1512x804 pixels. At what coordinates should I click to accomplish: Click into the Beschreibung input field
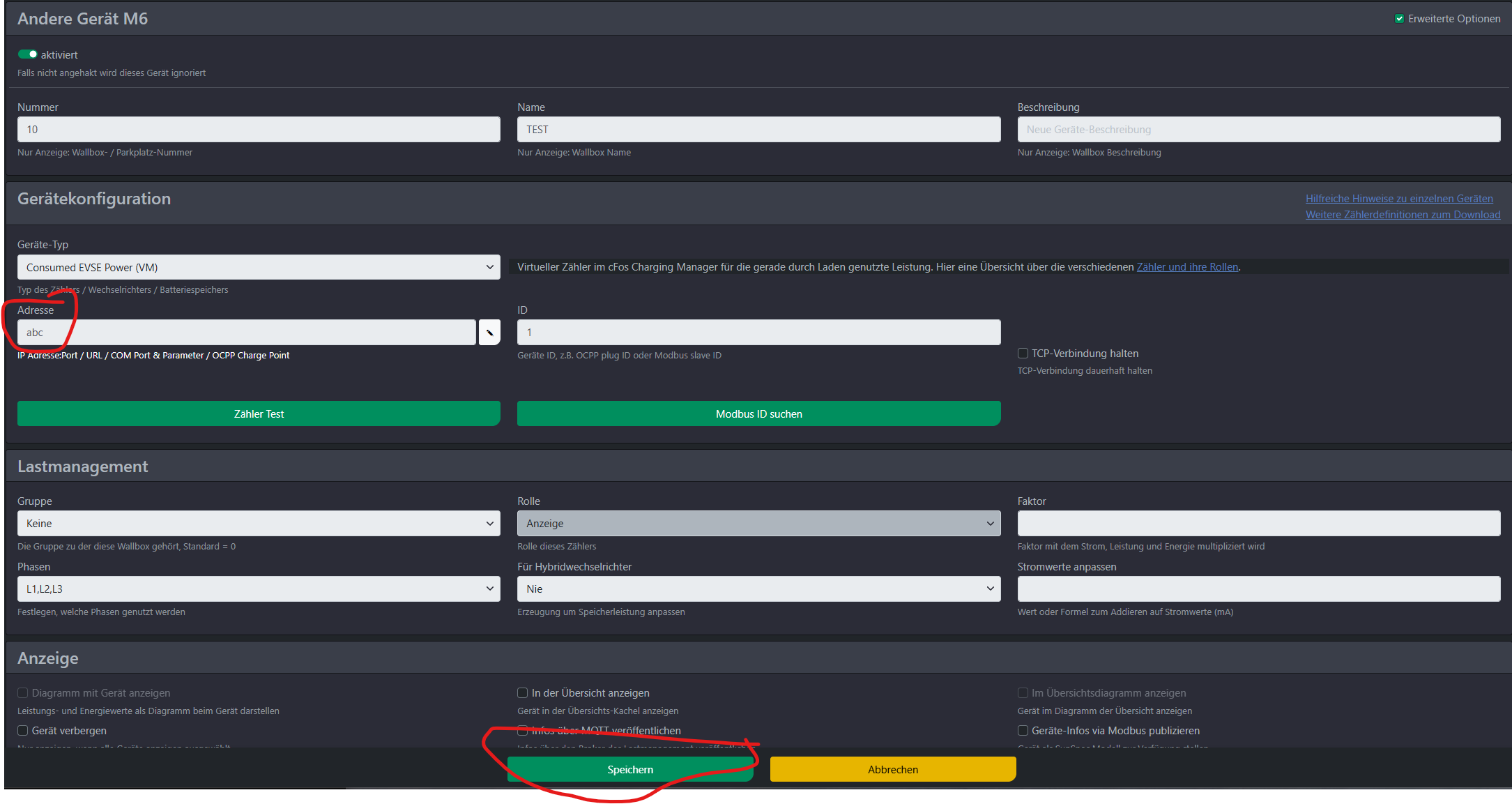pos(1258,130)
